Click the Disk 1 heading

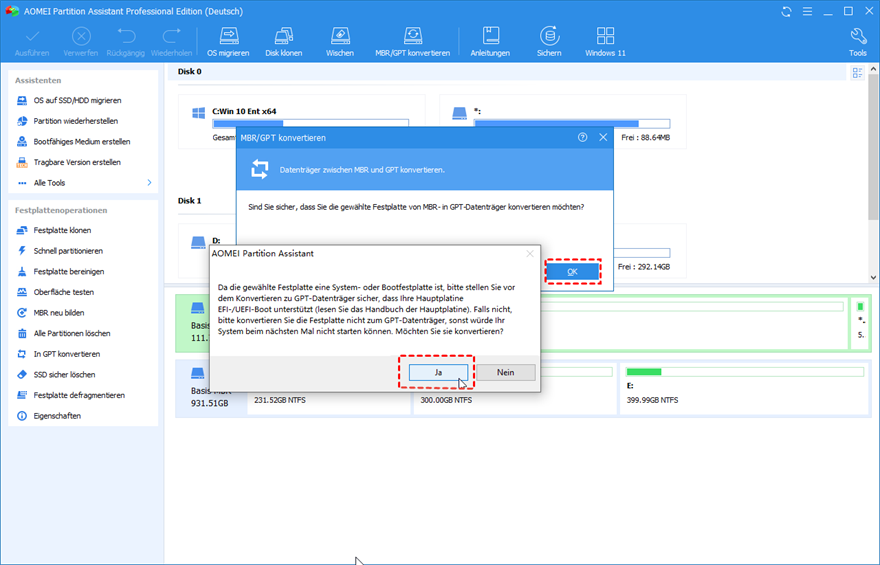(x=190, y=201)
